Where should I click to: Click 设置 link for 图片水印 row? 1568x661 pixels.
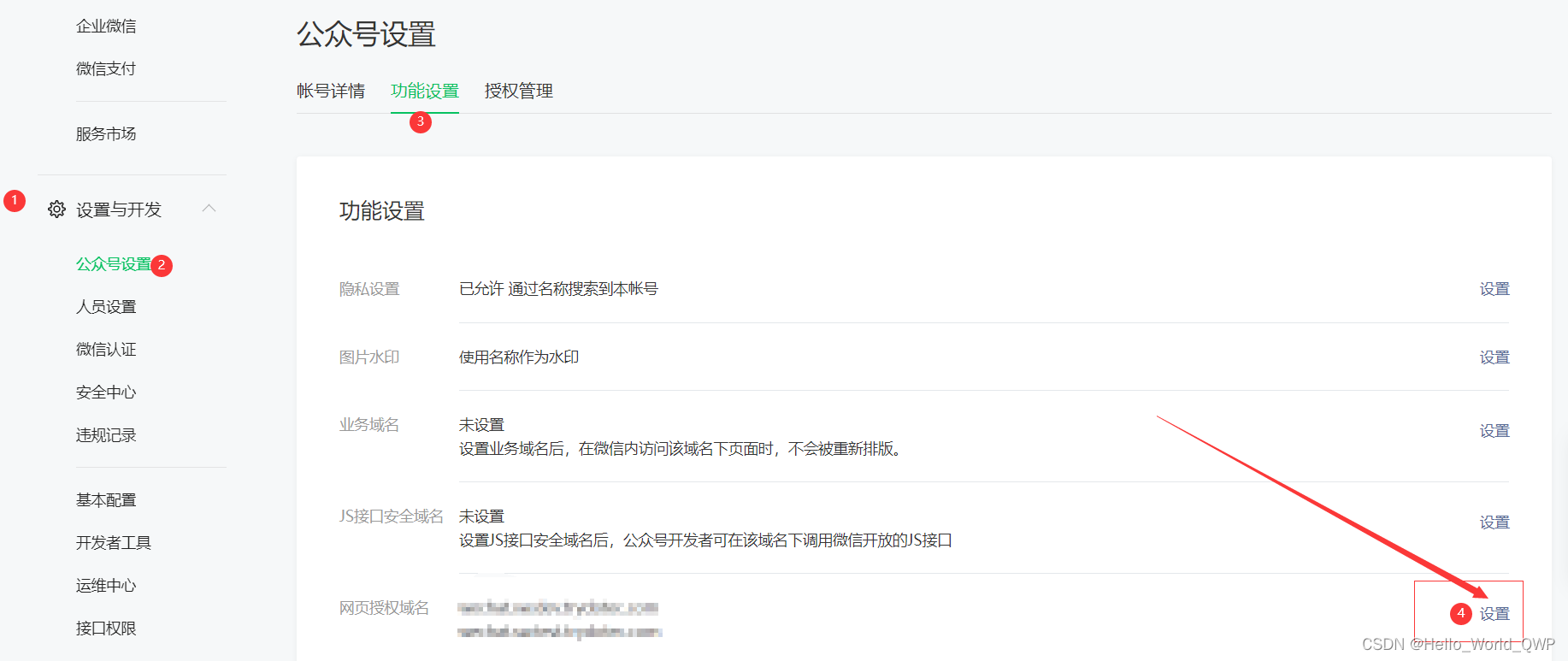1494,357
